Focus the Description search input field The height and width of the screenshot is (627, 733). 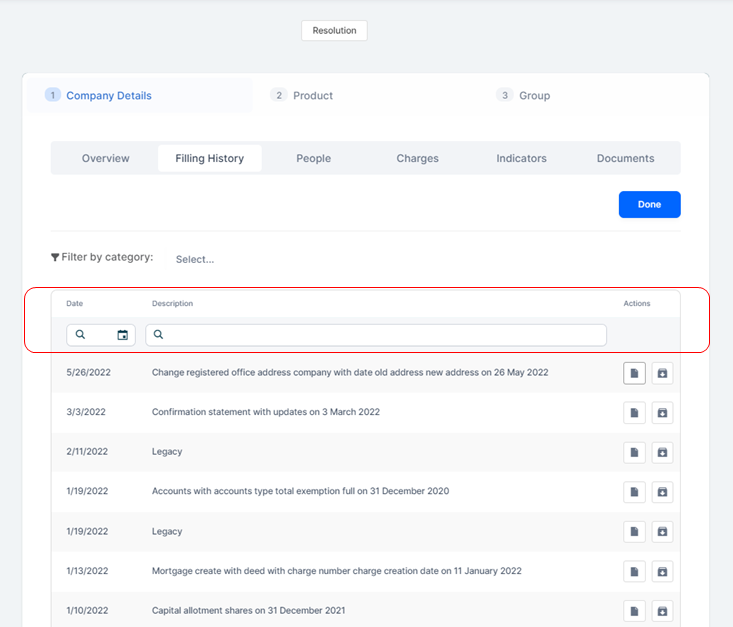(380, 335)
